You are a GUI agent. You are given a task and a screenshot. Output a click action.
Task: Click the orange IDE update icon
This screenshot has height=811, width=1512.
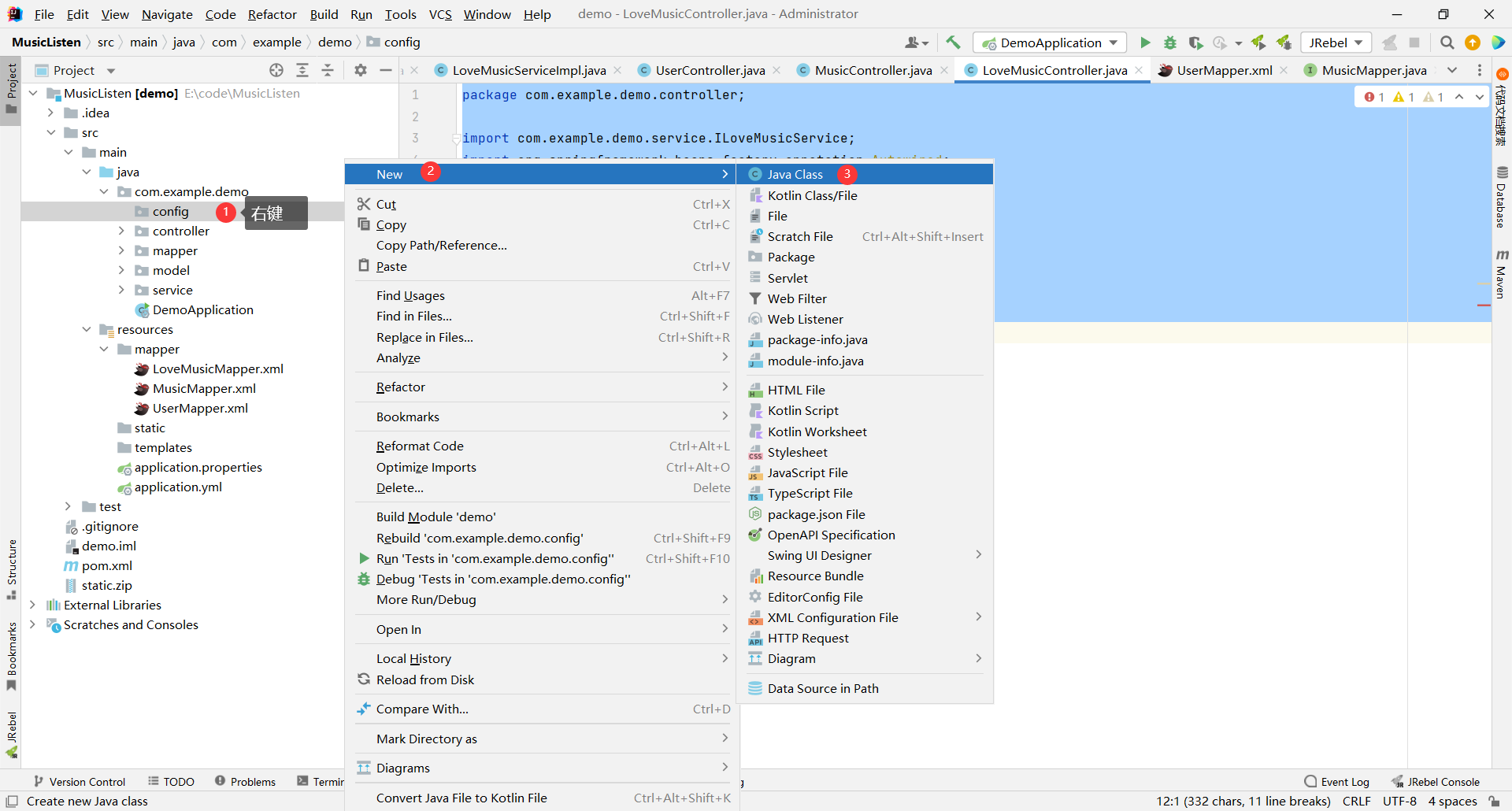(1473, 43)
